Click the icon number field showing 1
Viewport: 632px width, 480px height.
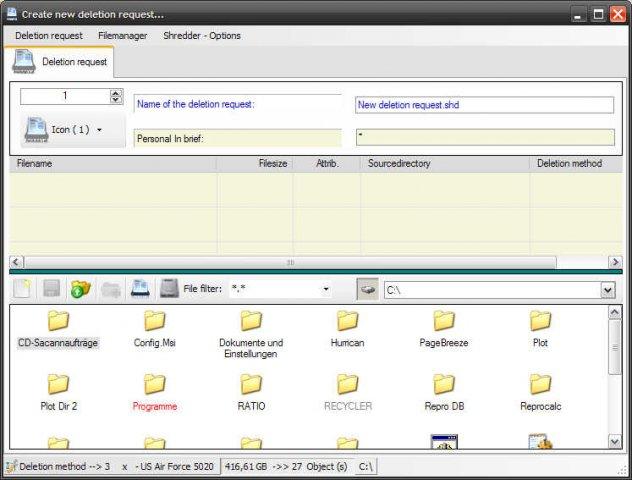[65, 96]
